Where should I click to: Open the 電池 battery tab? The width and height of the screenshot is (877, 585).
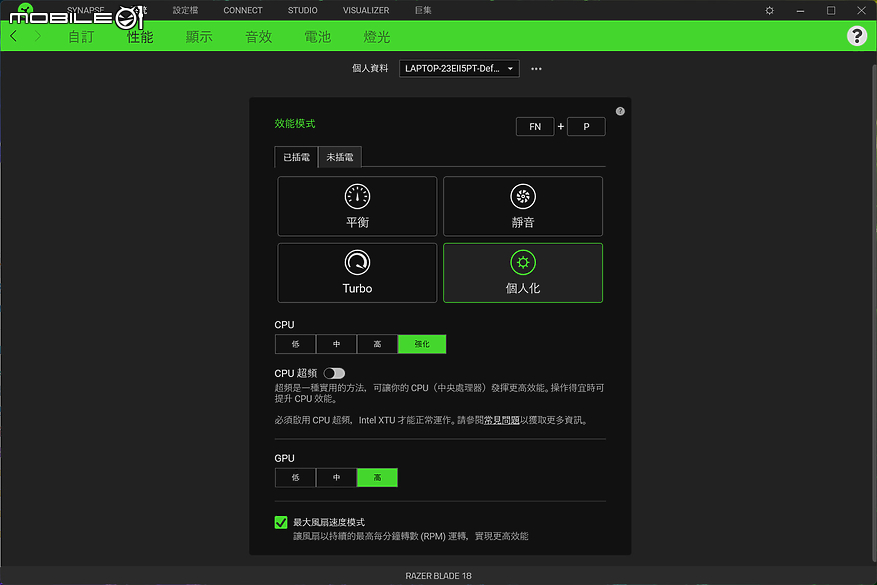318,37
